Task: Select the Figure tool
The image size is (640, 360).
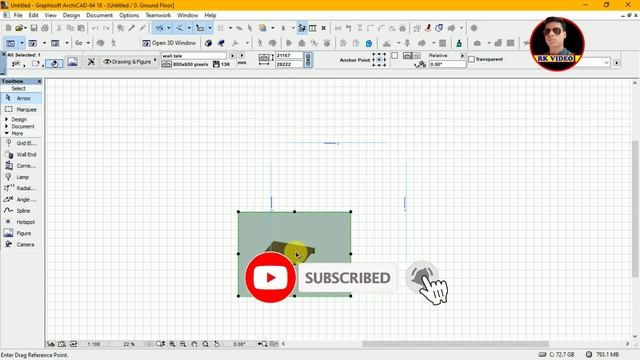Action: tap(21, 233)
